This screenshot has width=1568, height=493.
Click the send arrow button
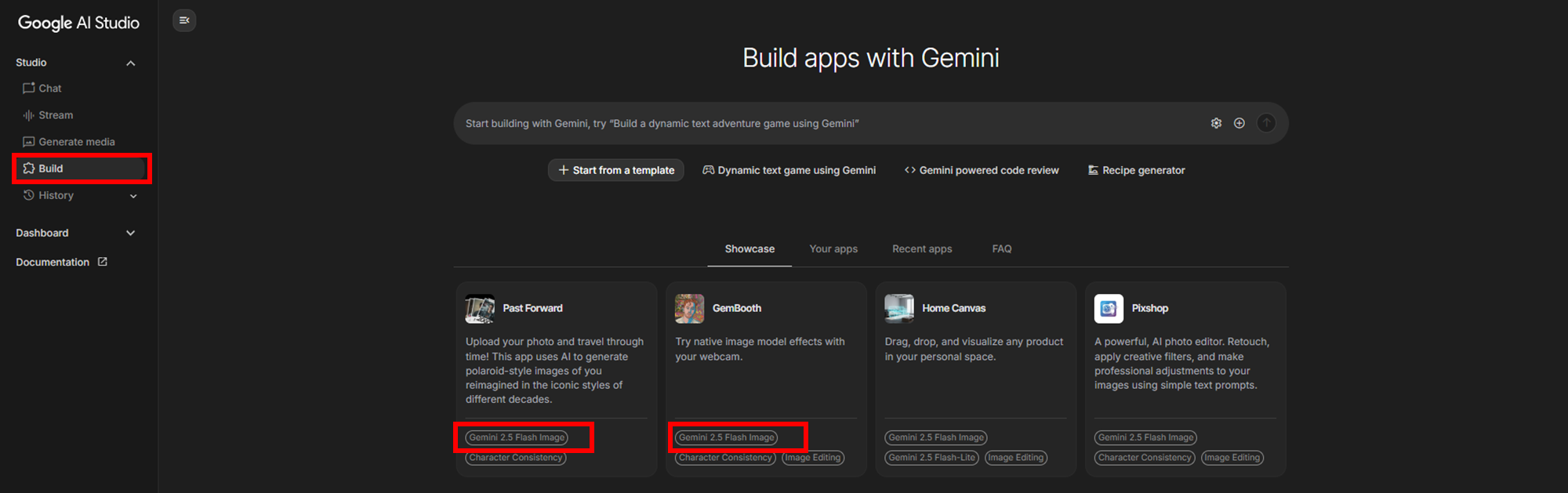point(1266,123)
